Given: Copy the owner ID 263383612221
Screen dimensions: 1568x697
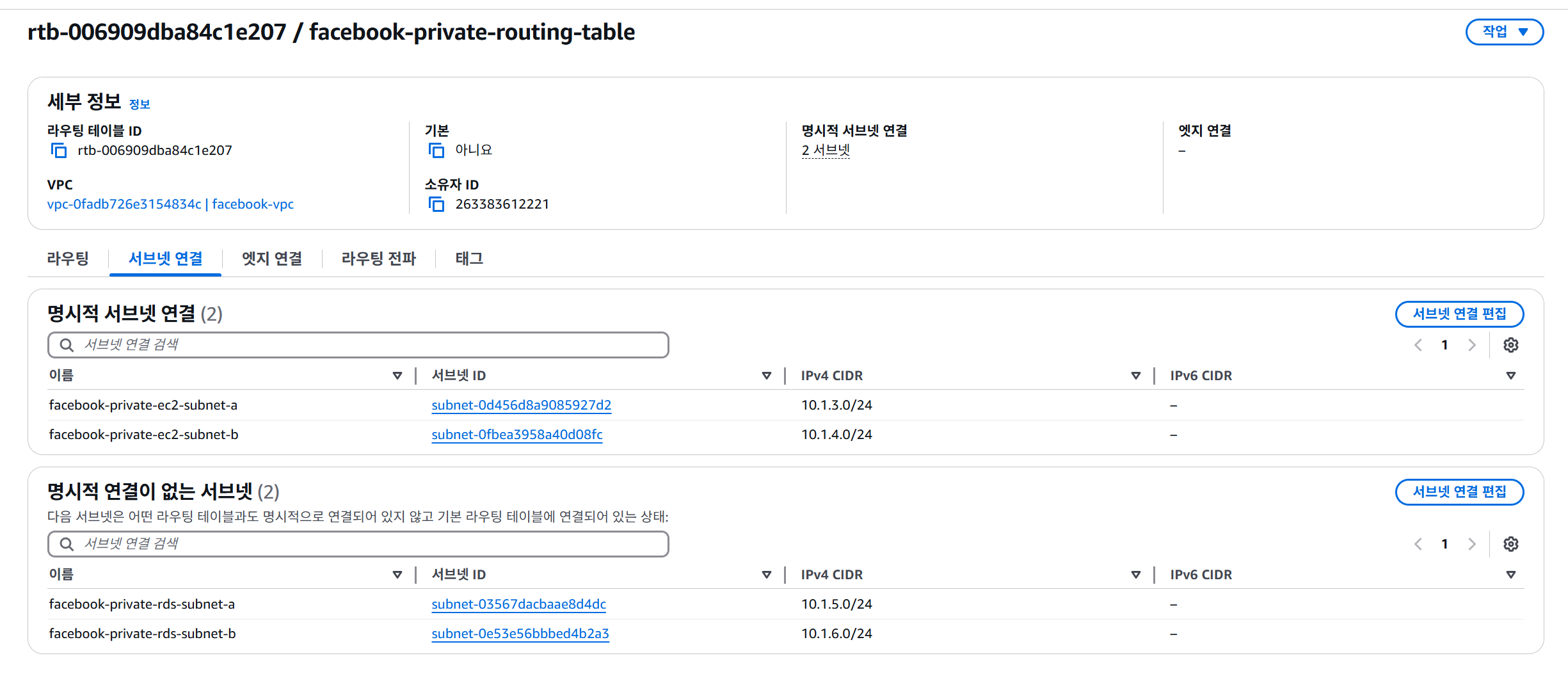Looking at the screenshot, I should click(436, 205).
